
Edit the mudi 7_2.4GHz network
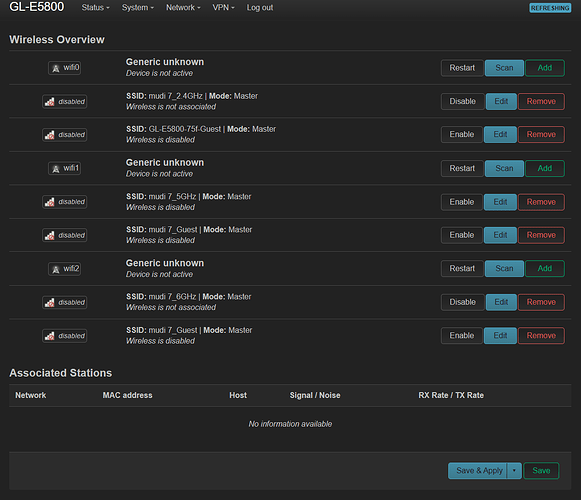click(x=501, y=101)
